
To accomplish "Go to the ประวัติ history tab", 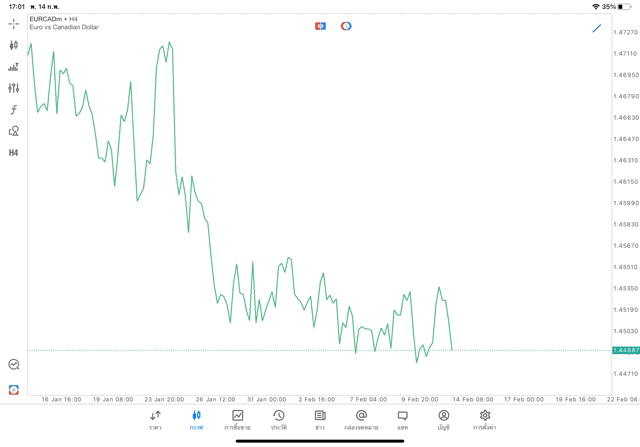I will coord(278,419).
